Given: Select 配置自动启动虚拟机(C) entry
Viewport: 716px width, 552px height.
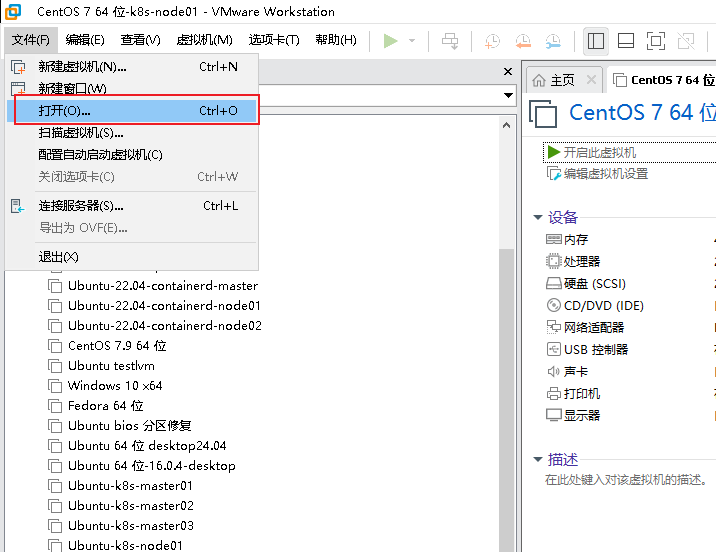Looking at the screenshot, I should pyautogui.click(x=132, y=155).
